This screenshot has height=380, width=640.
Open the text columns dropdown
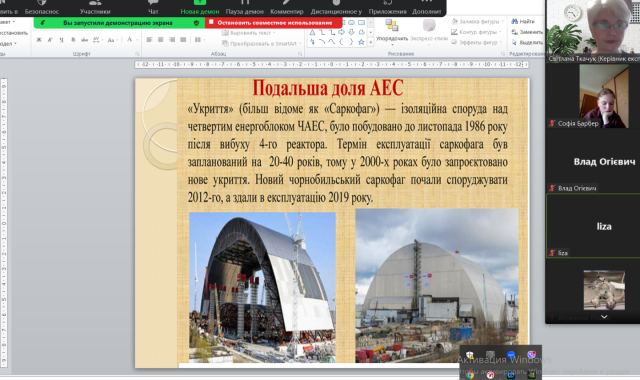[199, 40]
